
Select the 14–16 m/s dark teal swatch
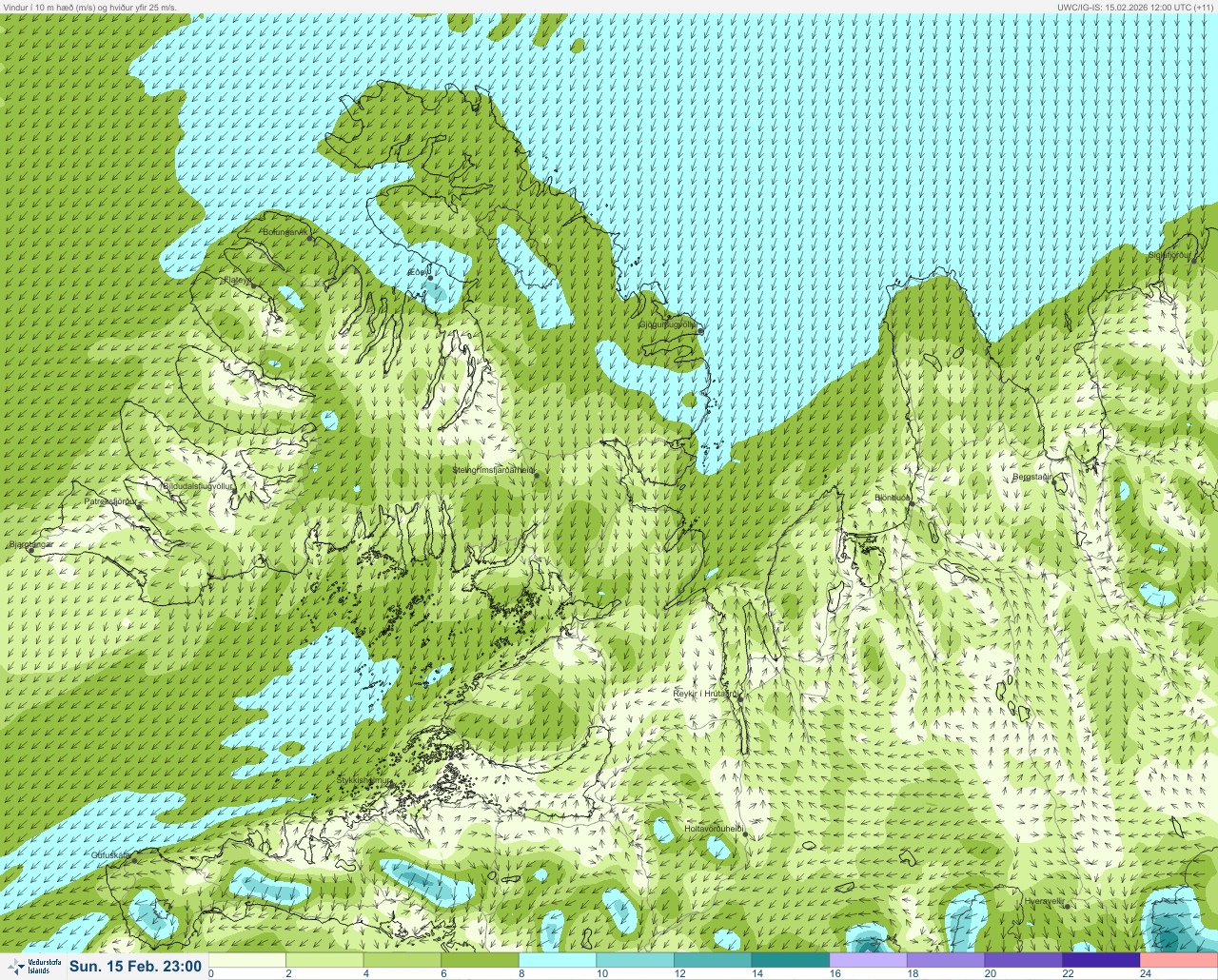coord(791,960)
